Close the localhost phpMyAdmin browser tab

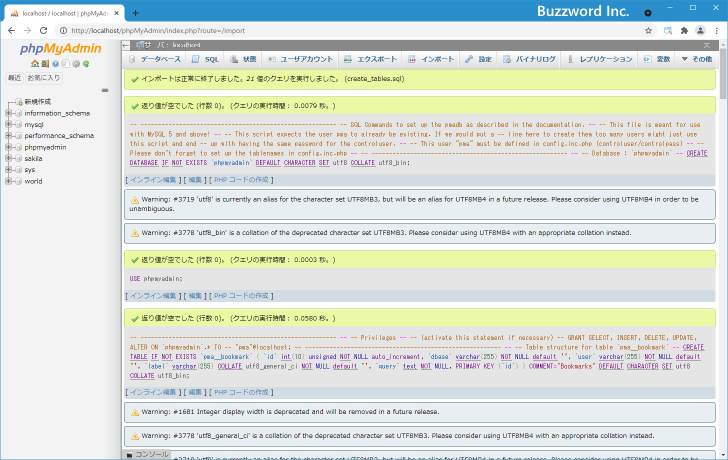point(117,13)
